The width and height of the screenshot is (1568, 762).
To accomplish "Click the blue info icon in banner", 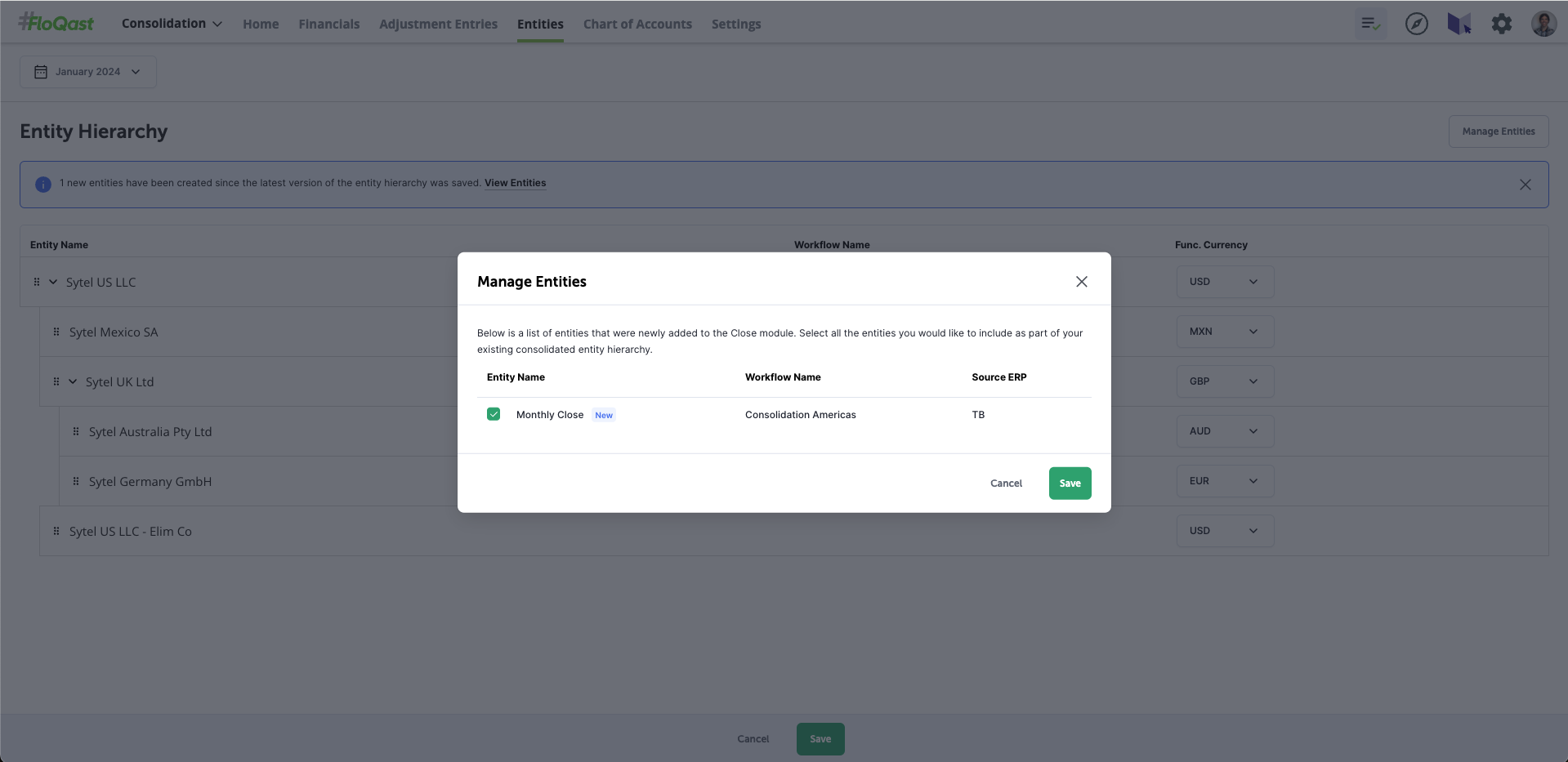I will (x=43, y=185).
